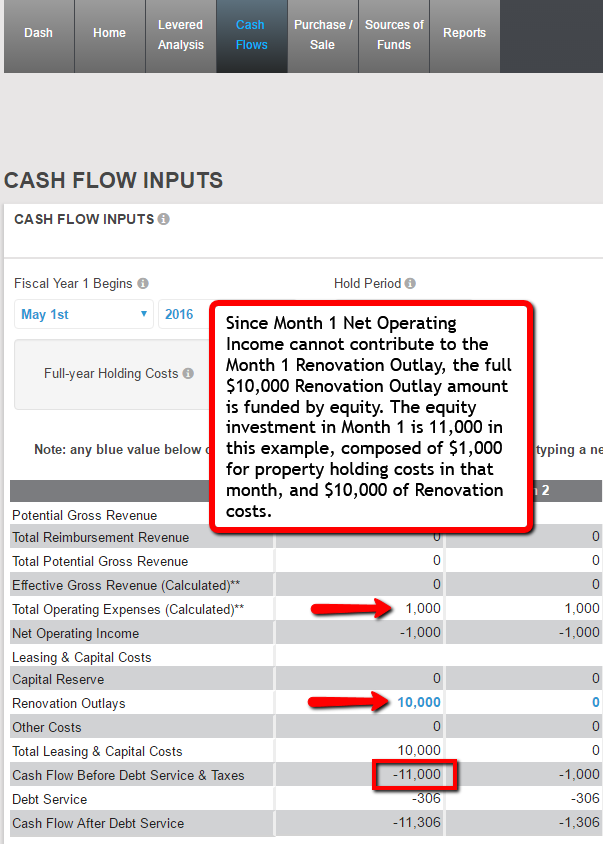Switch to the Levered Analysis tab
603x844 pixels.
click(180, 35)
